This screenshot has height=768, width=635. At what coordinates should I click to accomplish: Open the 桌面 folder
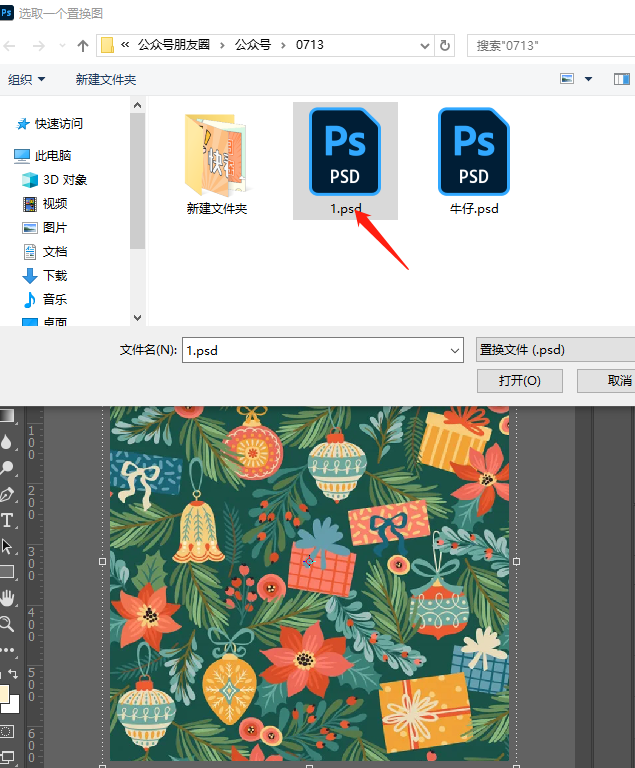coord(45,321)
